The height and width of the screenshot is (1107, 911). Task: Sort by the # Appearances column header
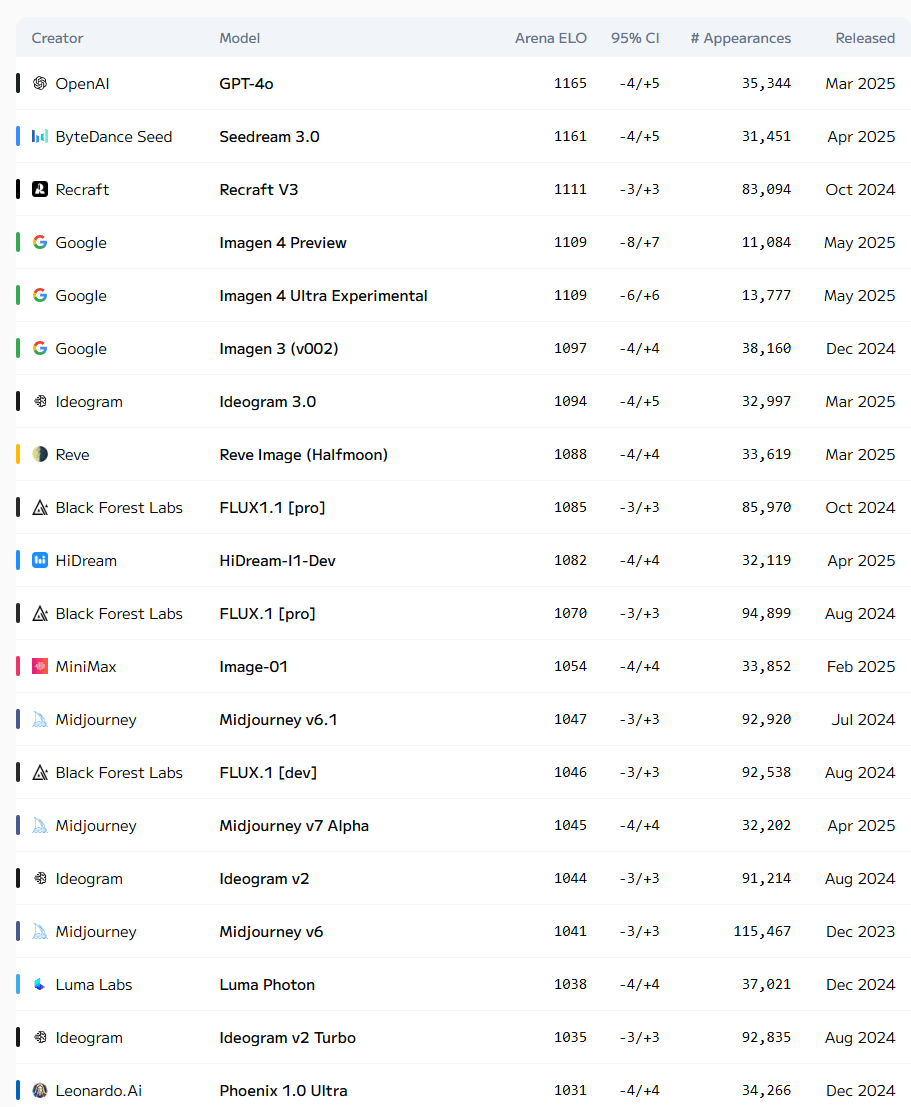(x=741, y=38)
